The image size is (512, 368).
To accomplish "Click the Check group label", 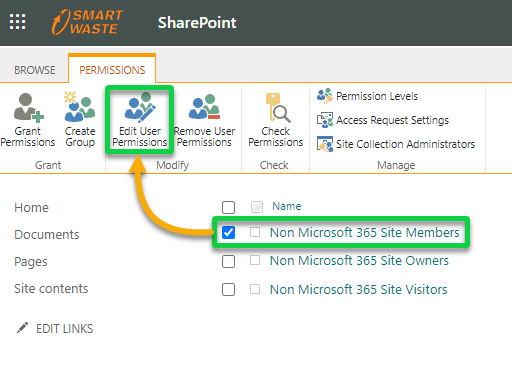I will [x=274, y=165].
